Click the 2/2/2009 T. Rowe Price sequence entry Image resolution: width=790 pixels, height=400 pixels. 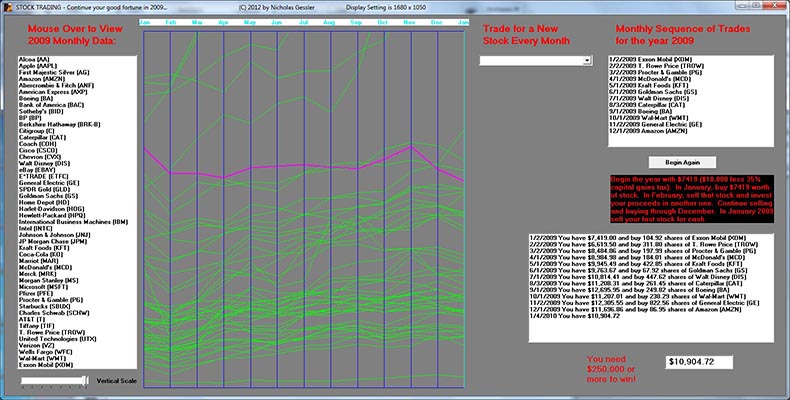tap(656, 66)
